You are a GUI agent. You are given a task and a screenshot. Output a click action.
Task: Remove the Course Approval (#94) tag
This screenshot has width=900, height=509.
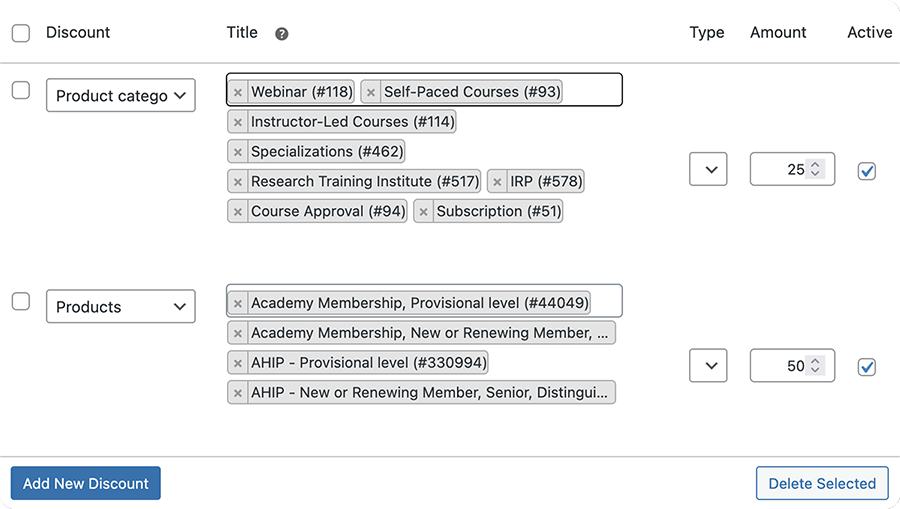pos(238,212)
